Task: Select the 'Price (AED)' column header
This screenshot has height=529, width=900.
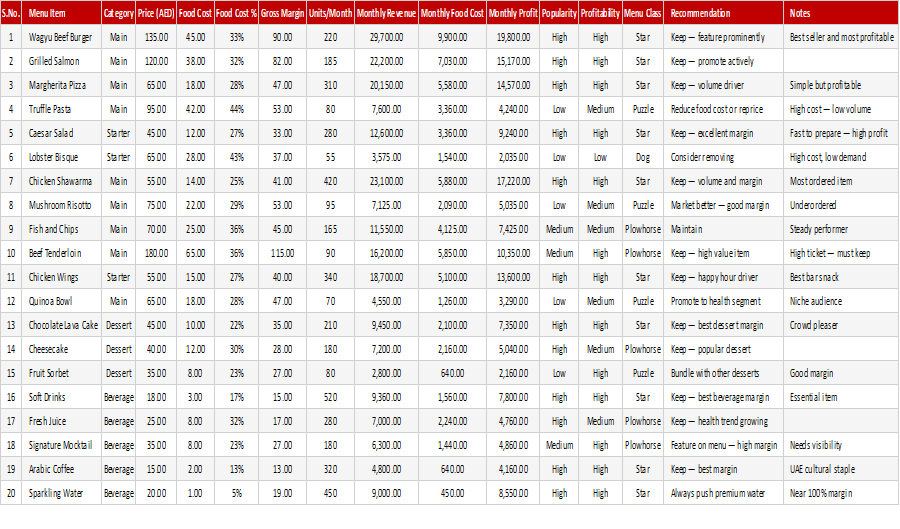Action: pyautogui.click(x=156, y=13)
